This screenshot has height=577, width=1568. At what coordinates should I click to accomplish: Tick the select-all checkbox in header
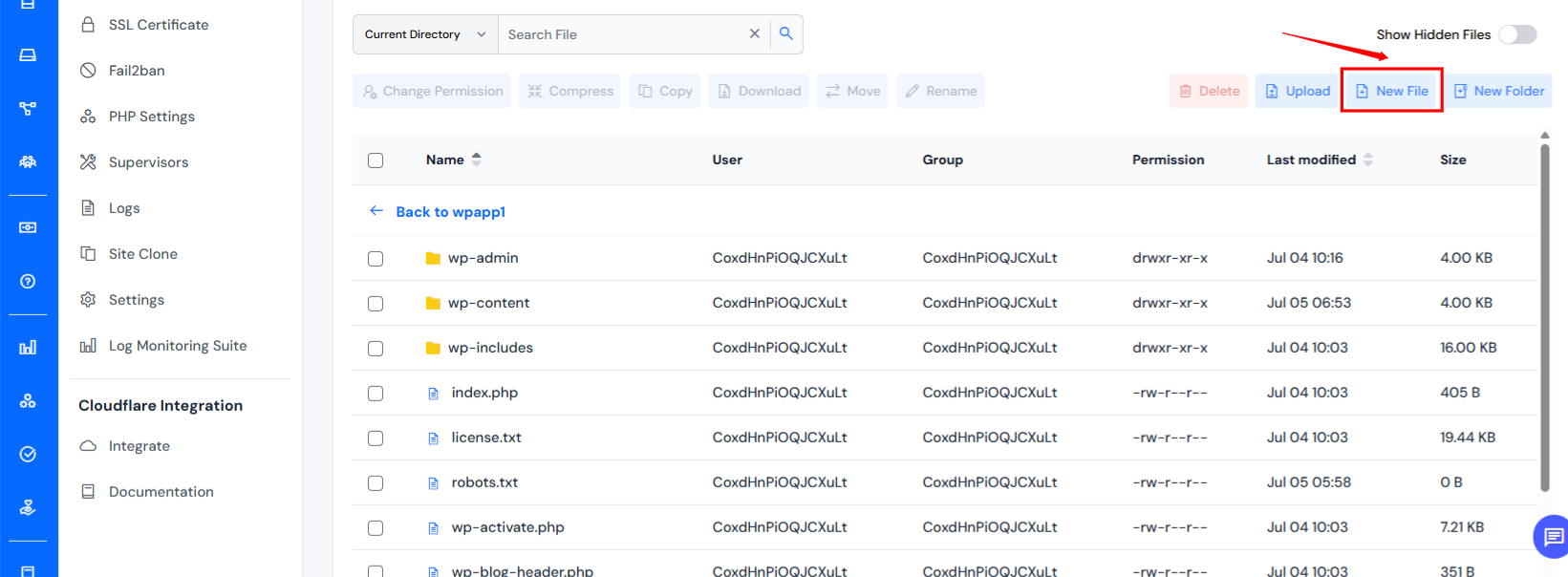click(x=376, y=160)
